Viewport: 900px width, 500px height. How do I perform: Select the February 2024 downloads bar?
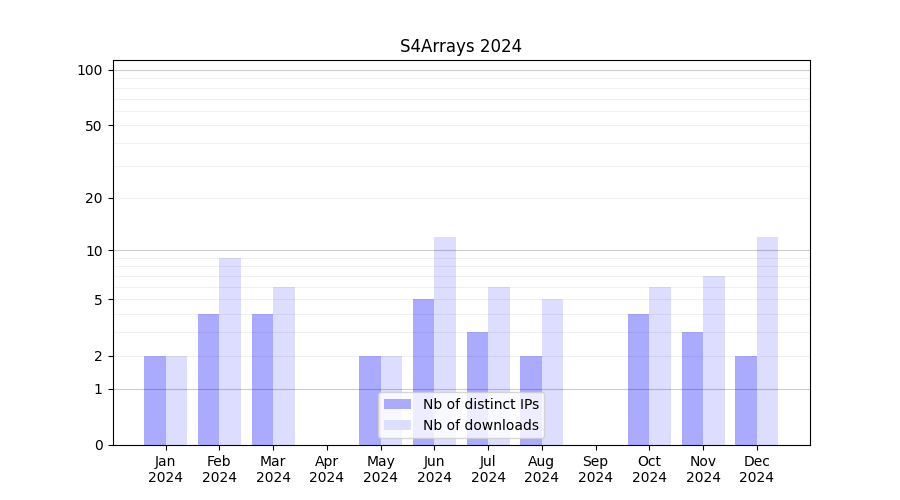(230, 350)
